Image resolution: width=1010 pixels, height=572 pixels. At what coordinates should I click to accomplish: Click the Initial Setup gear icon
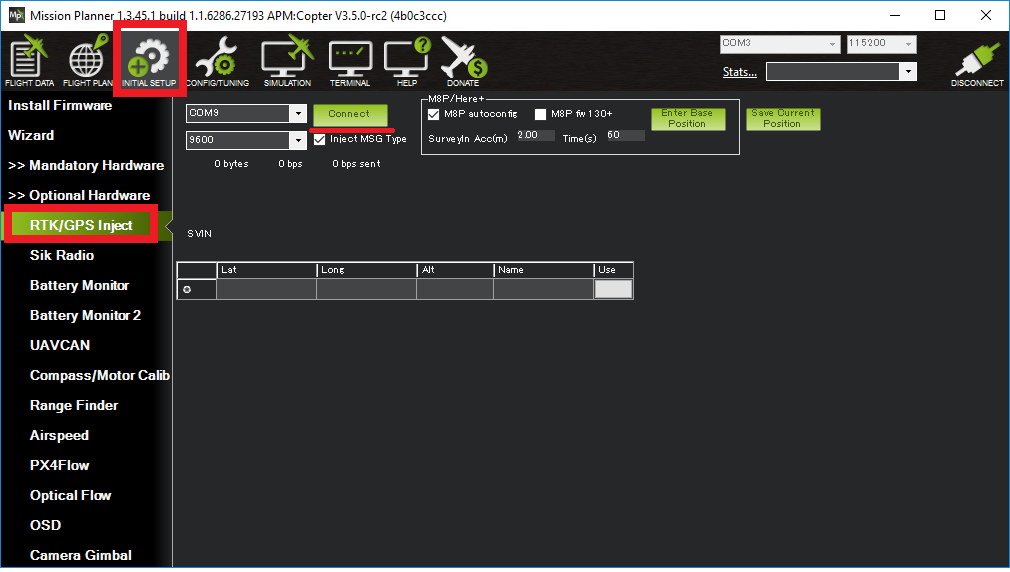click(x=149, y=61)
